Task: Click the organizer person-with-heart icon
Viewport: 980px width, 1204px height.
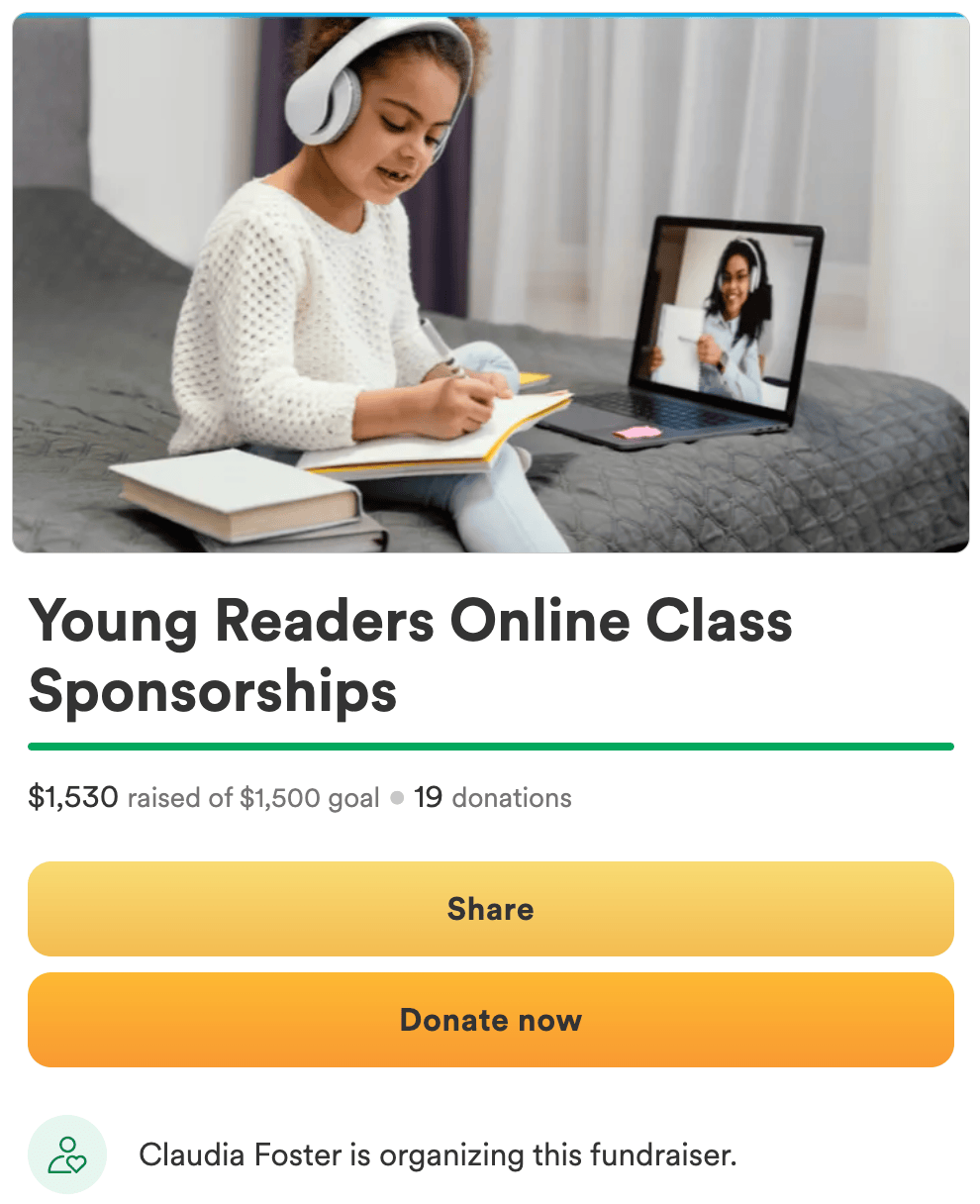Action: pos(67,1154)
